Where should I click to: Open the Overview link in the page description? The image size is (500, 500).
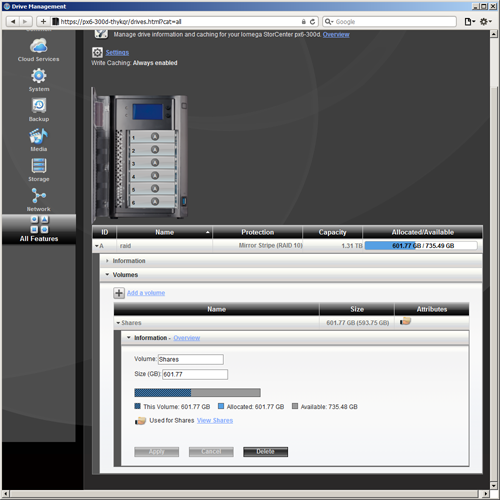336,34
